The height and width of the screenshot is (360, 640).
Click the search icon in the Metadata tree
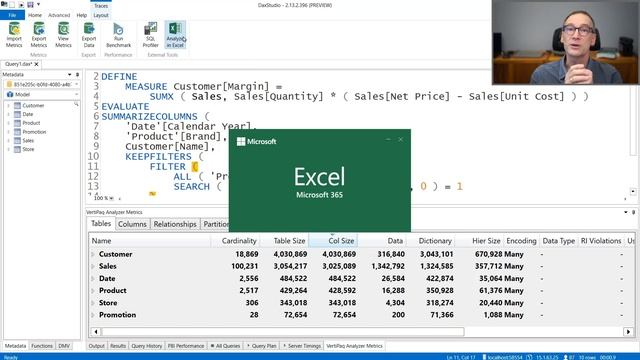click(x=76, y=105)
